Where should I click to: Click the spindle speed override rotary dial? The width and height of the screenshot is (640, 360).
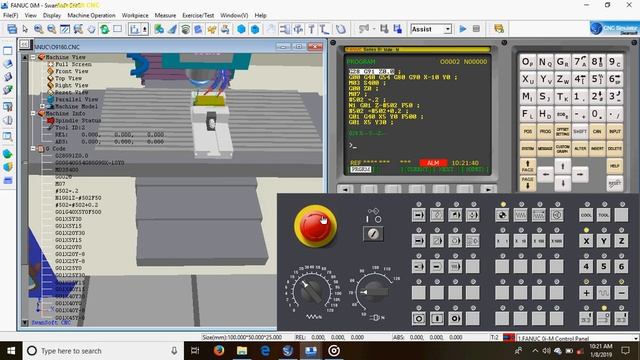coord(374,291)
